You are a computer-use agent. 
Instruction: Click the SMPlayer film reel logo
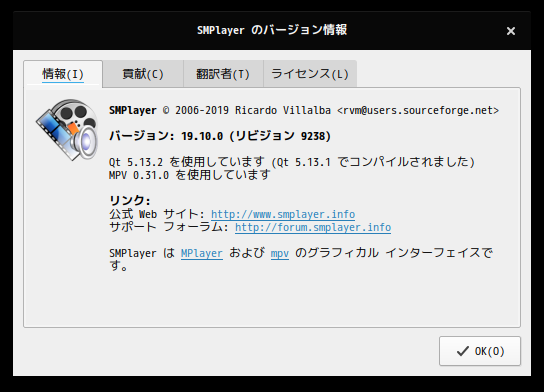[67, 130]
